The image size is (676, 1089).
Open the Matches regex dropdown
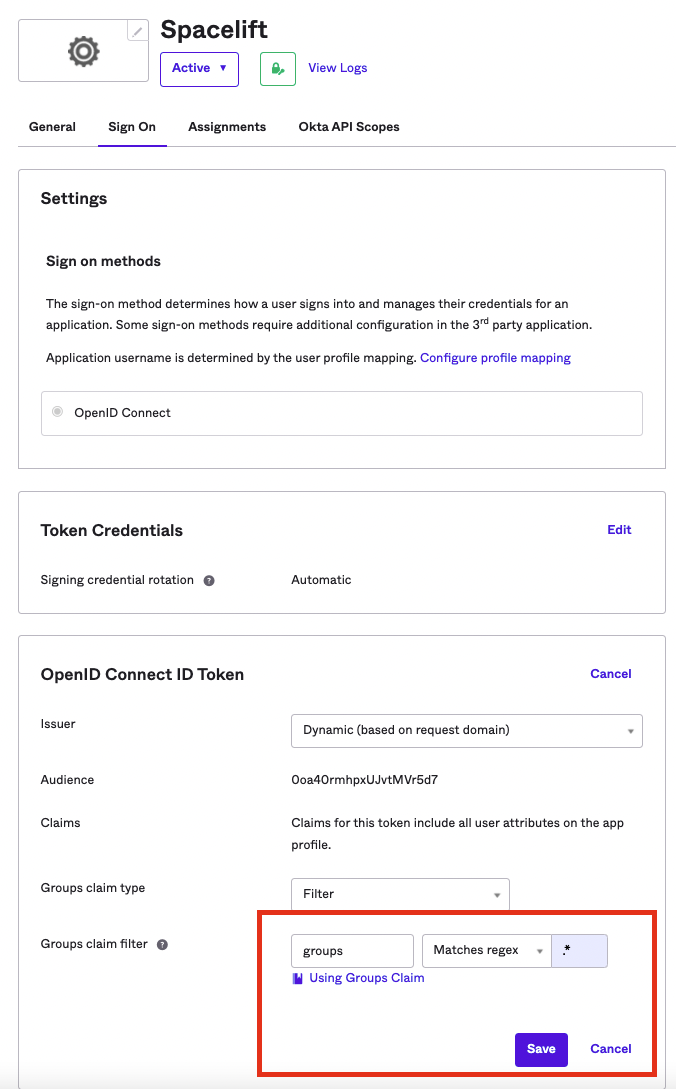point(486,950)
